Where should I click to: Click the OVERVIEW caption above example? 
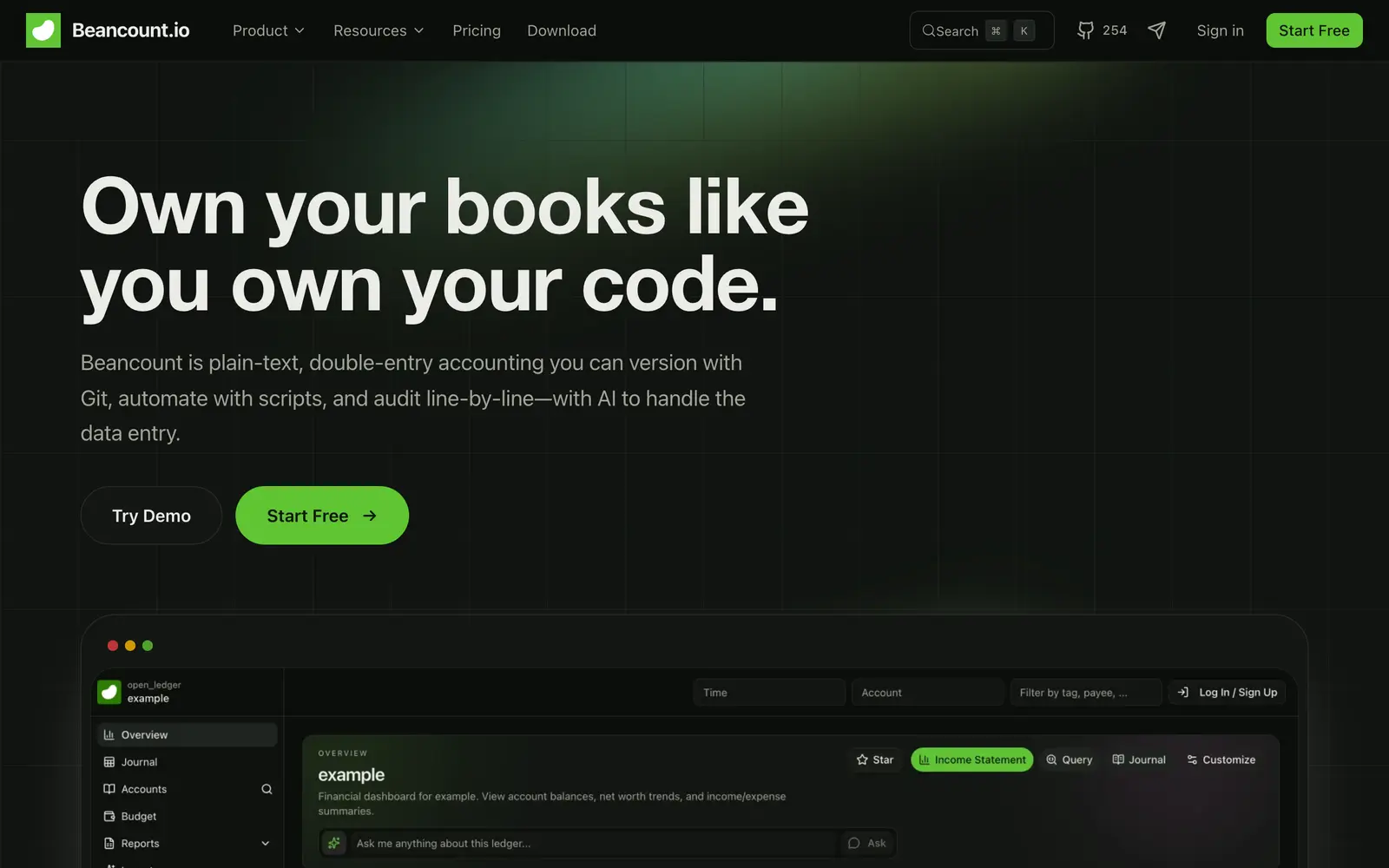(343, 753)
